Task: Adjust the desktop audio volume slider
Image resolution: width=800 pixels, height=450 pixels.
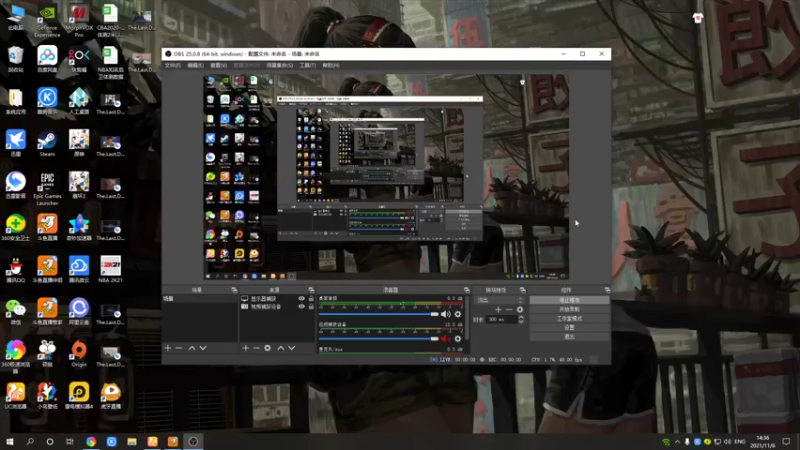Action: pos(379,314)
